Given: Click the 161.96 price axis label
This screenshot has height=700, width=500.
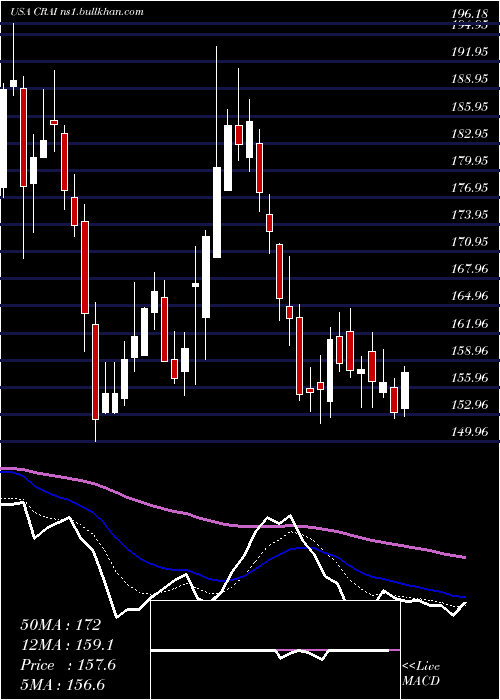Looking at the screenshot, I should coord(469,323).
